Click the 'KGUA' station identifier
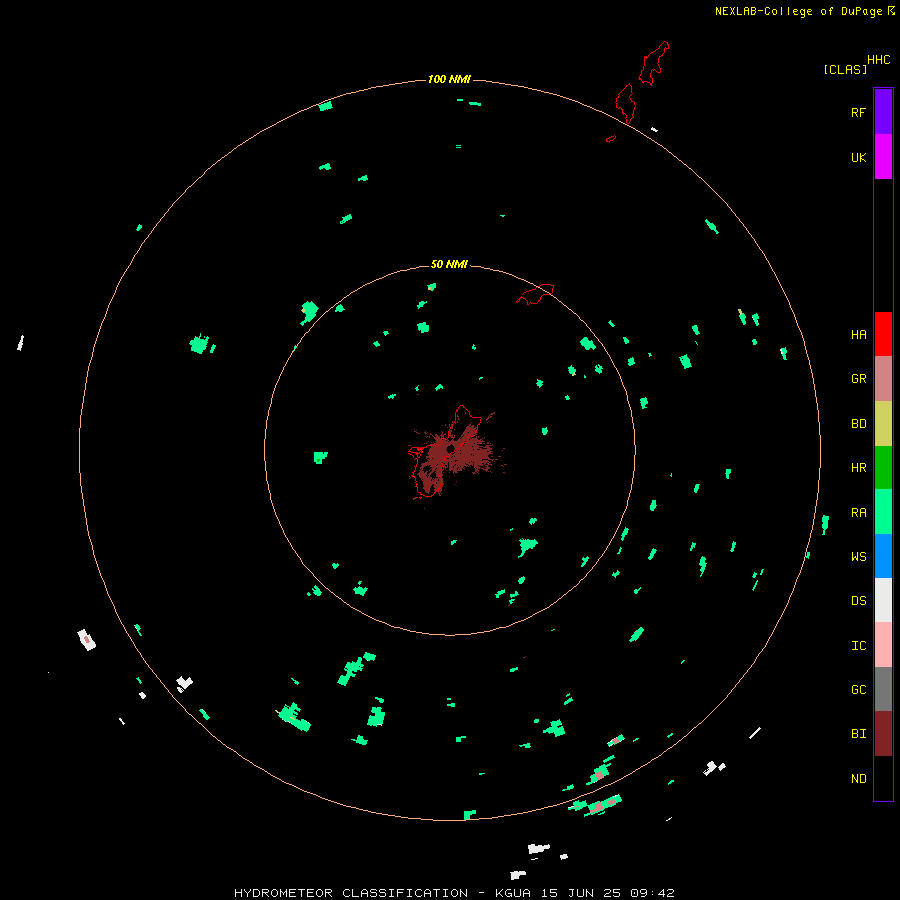Screen dimensions: 900x900 513,893
